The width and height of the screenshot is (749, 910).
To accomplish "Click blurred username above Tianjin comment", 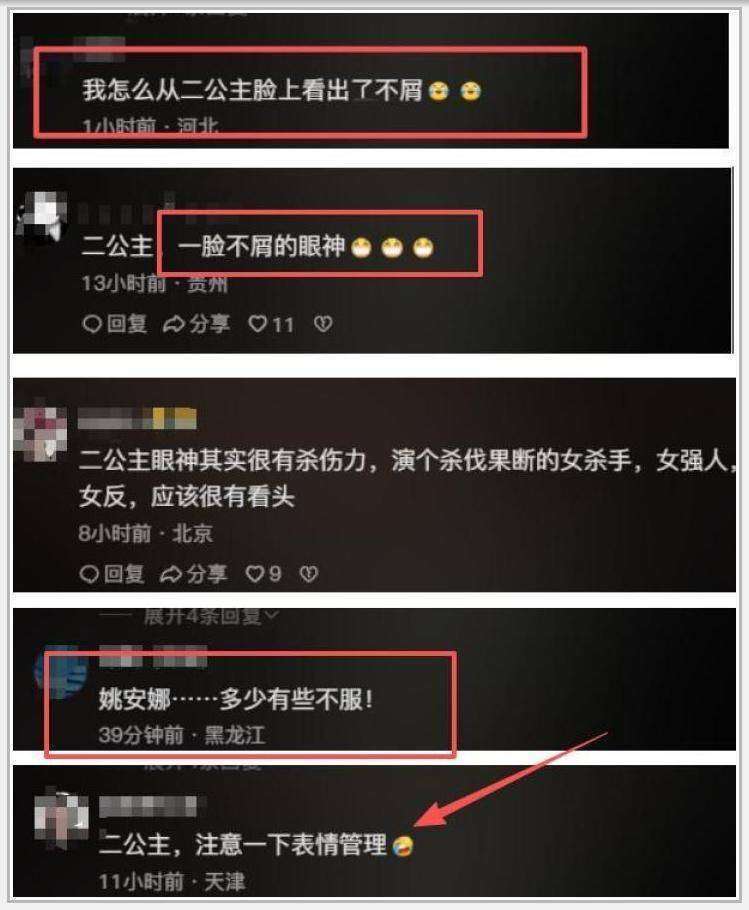I will point(149,806).
